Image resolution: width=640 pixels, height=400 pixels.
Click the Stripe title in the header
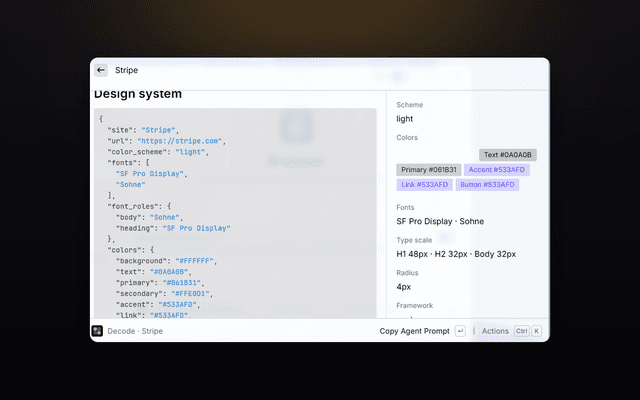(127, 70)
